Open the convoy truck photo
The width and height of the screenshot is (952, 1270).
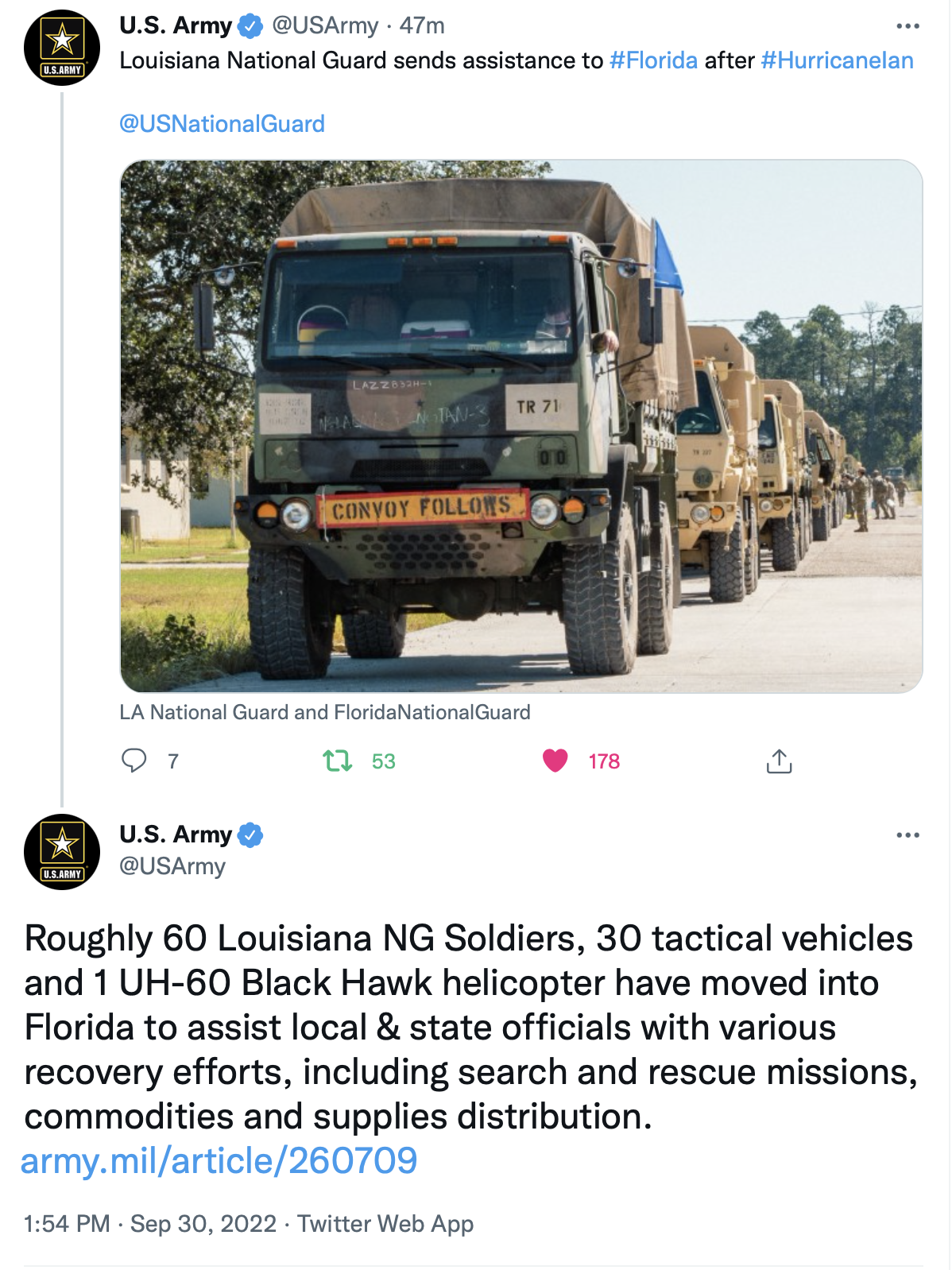coord(521,426)
